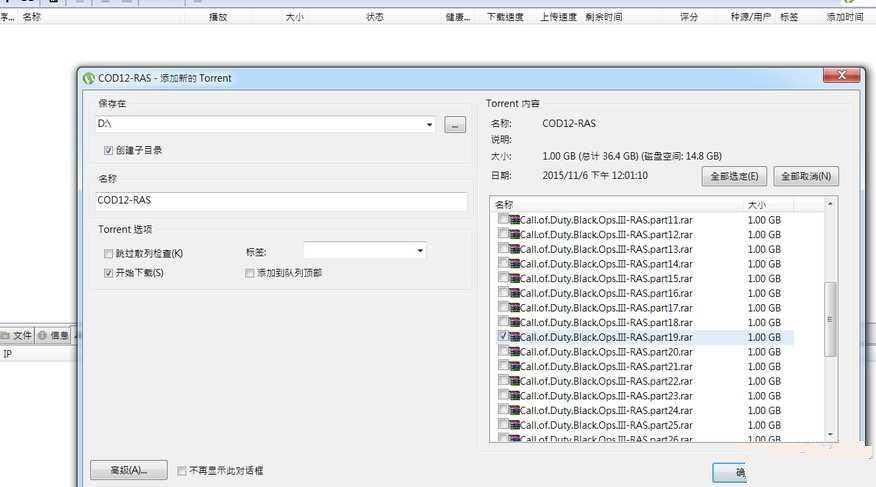Sort by 下载速度 column in main window
Image resolution: width=876 pixels, height=487 pixels.
tap(505, 17)
